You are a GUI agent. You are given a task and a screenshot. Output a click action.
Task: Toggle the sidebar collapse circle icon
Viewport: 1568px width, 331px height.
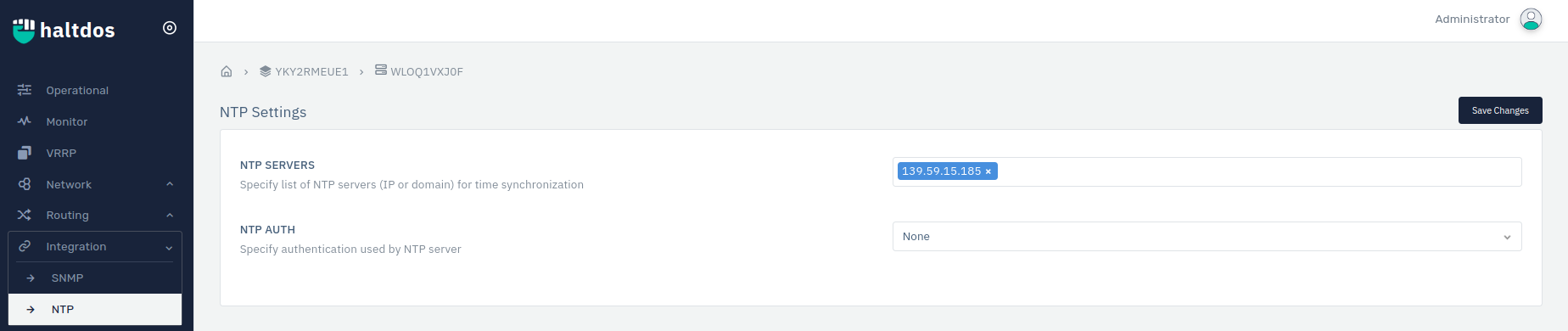(x=170, y=28)
